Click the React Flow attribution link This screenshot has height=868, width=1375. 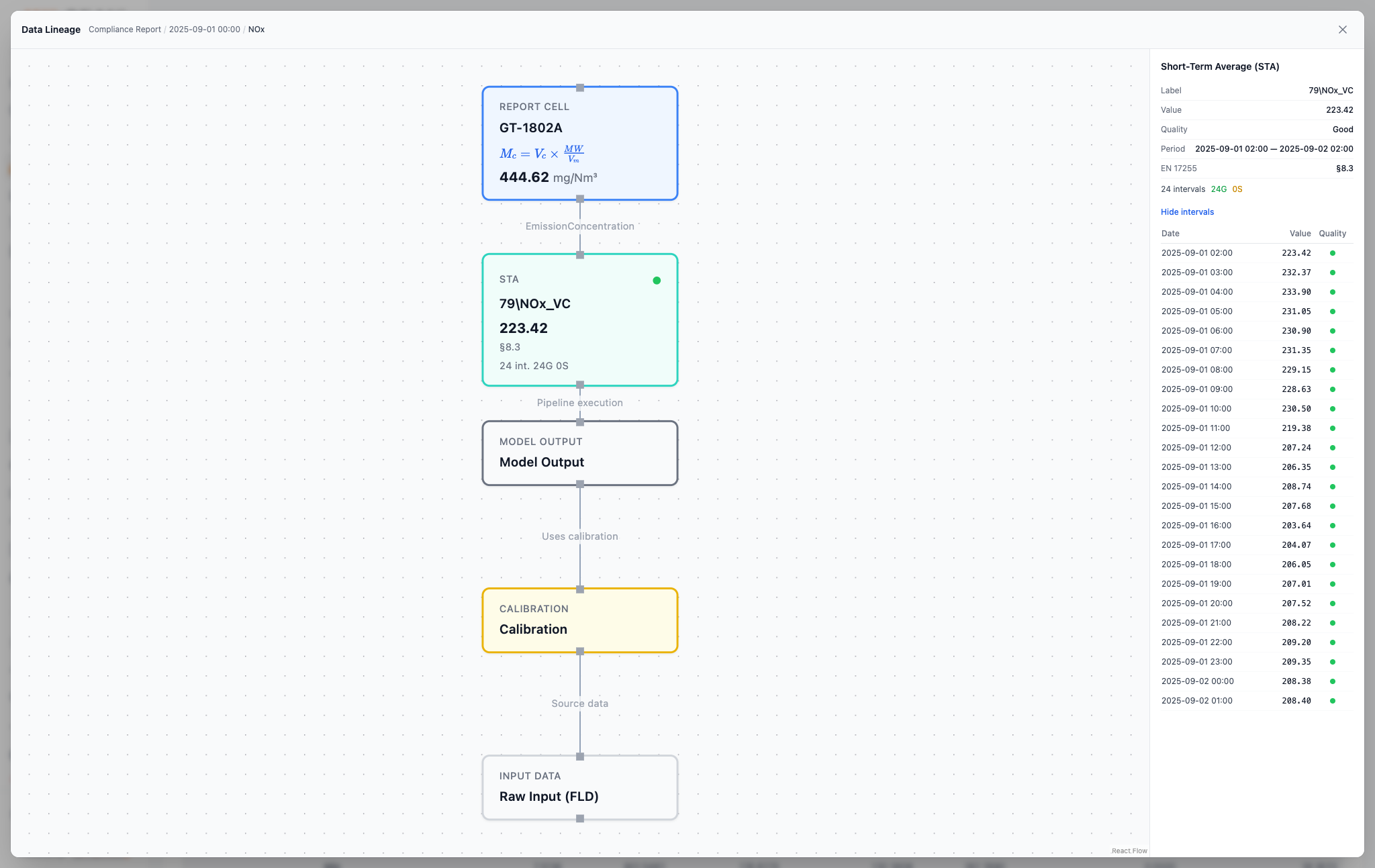click(1129, 851)
